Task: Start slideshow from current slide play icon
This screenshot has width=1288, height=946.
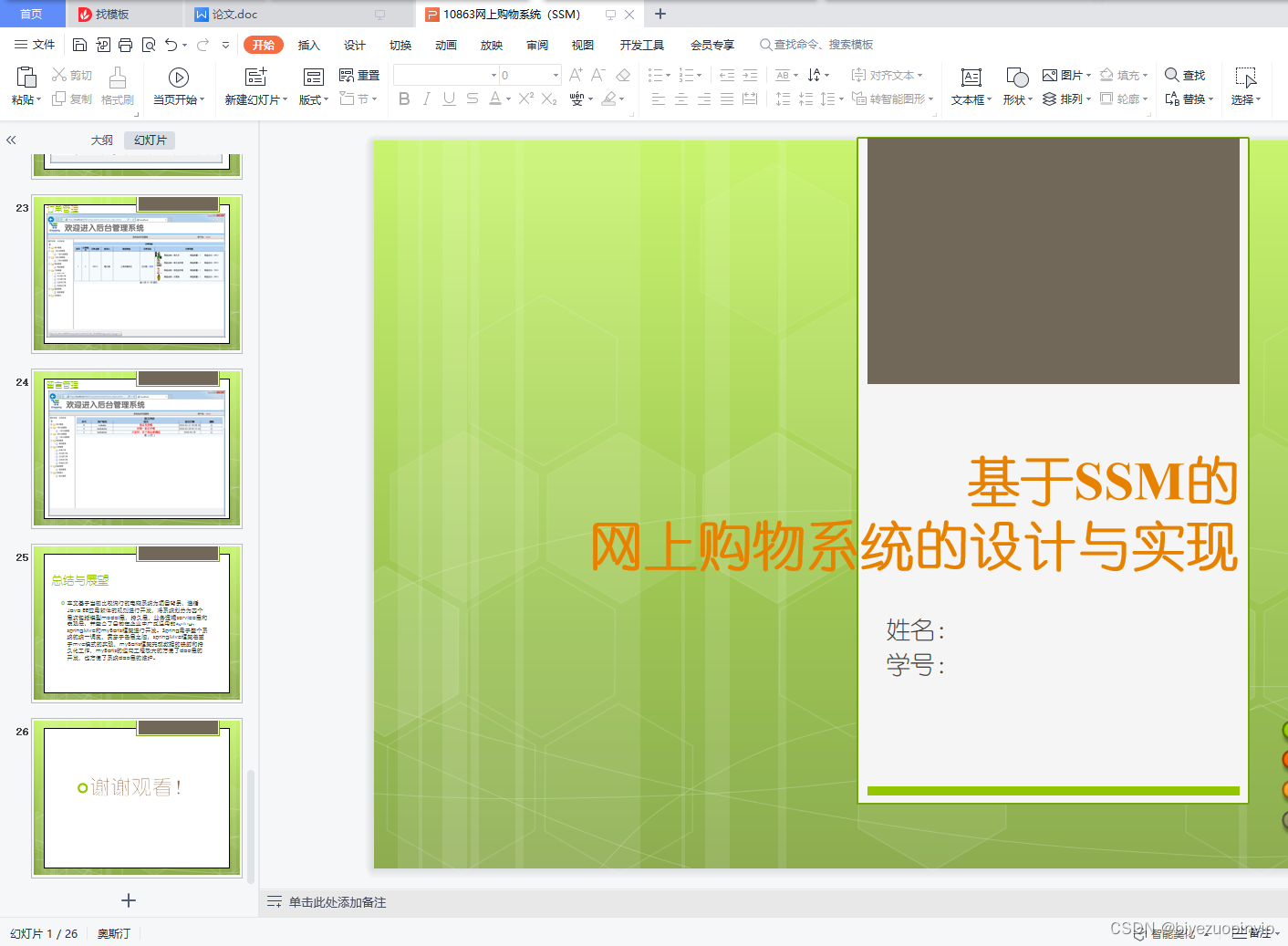Action: [179, 78]
